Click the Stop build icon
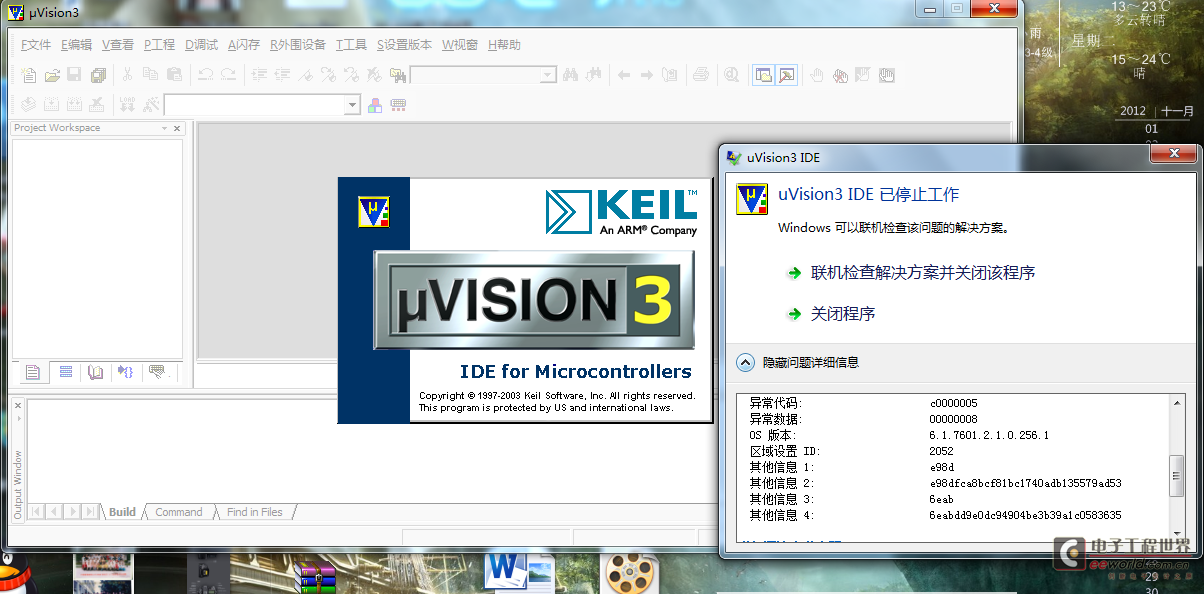The height and width of the screenshot is (594, 1204). click(97, 104)
